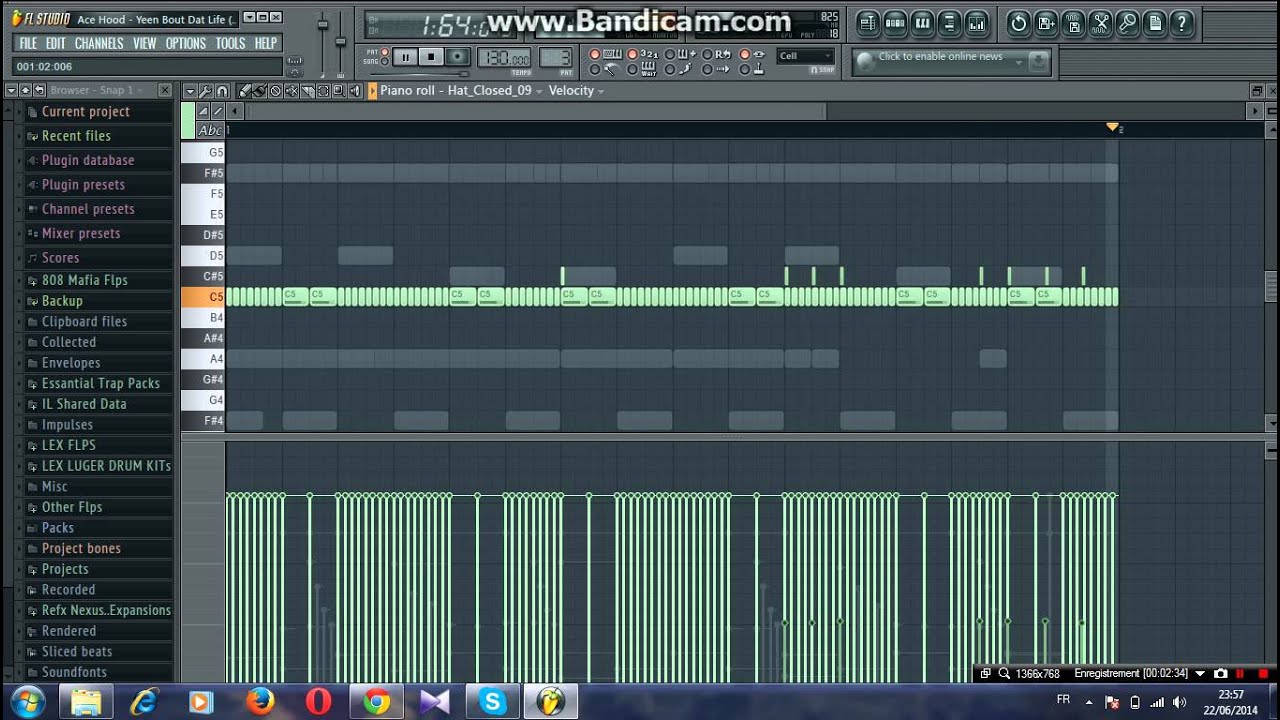Open the Cell snap dropdown
Viewport: 1280px width, 720px height.
pos(805,56)
